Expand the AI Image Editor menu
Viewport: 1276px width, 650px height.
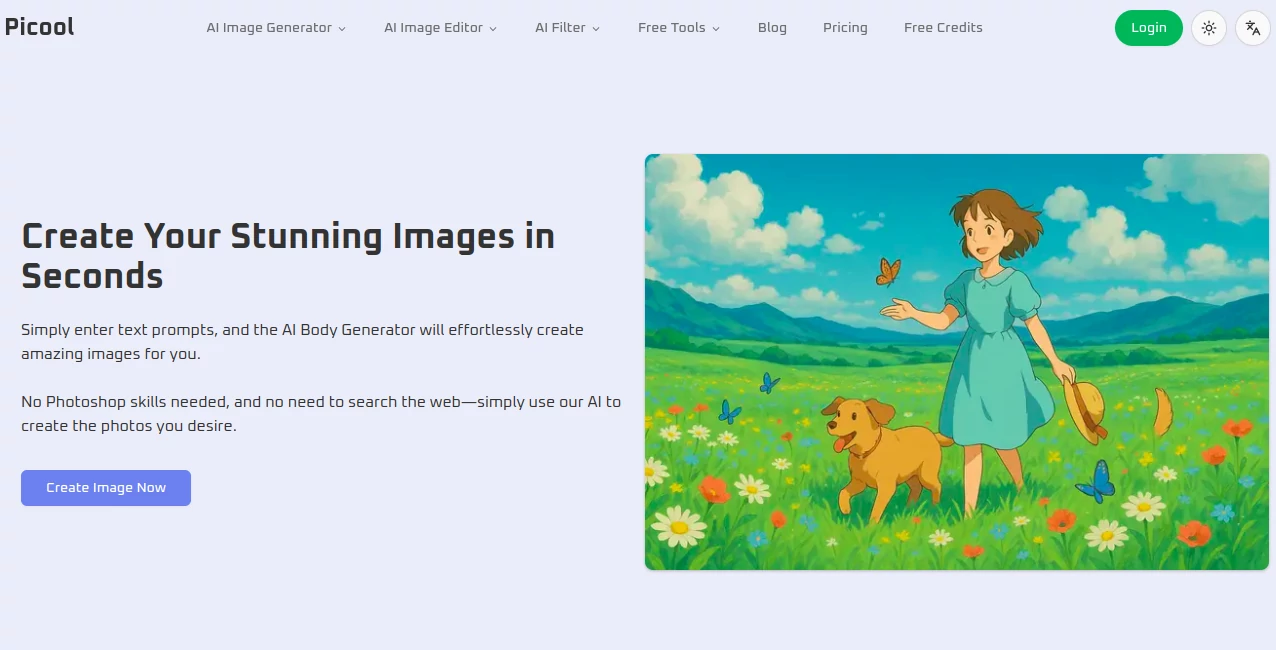click(440, 28)
